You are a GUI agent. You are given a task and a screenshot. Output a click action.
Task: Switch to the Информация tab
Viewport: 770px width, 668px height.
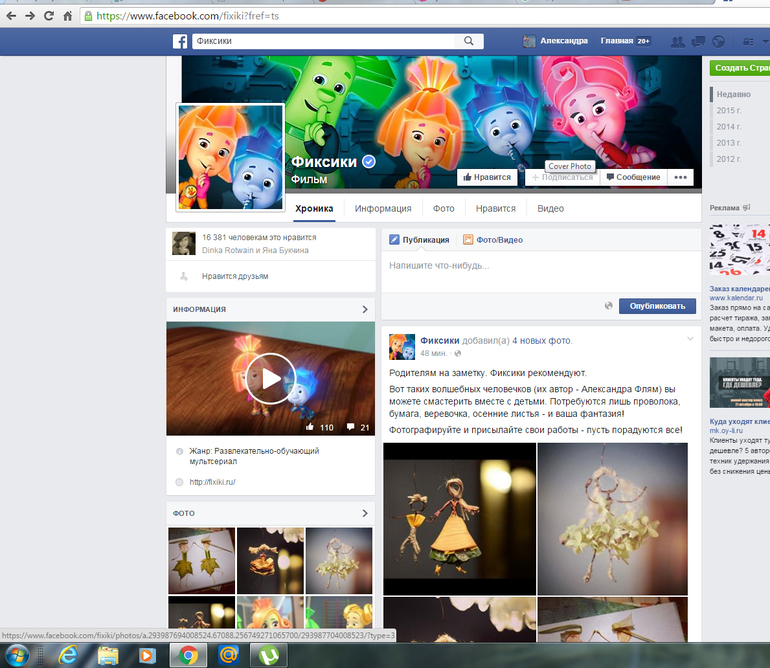point(382,209)
